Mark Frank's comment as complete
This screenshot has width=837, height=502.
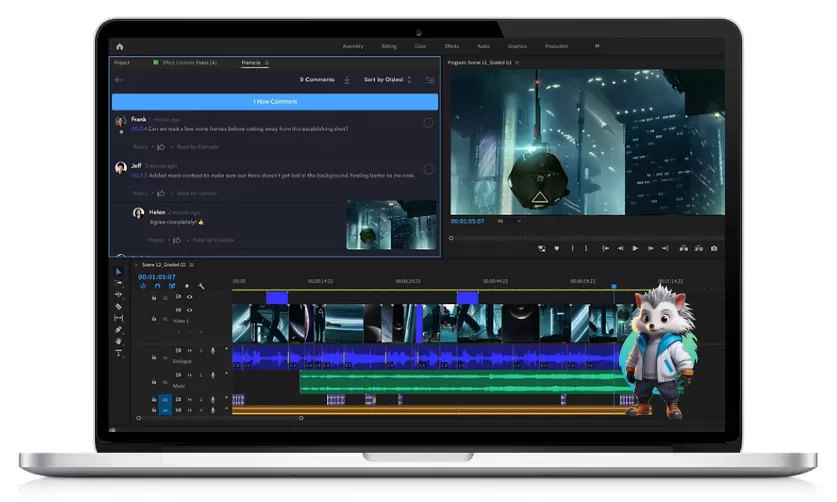point(428,122)
